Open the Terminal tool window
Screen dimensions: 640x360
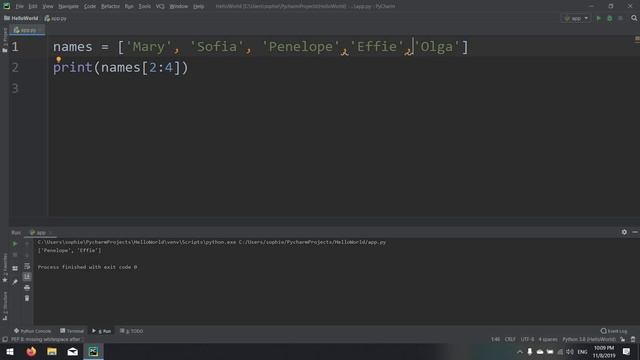pyautogui.click(x=72, y=331)
